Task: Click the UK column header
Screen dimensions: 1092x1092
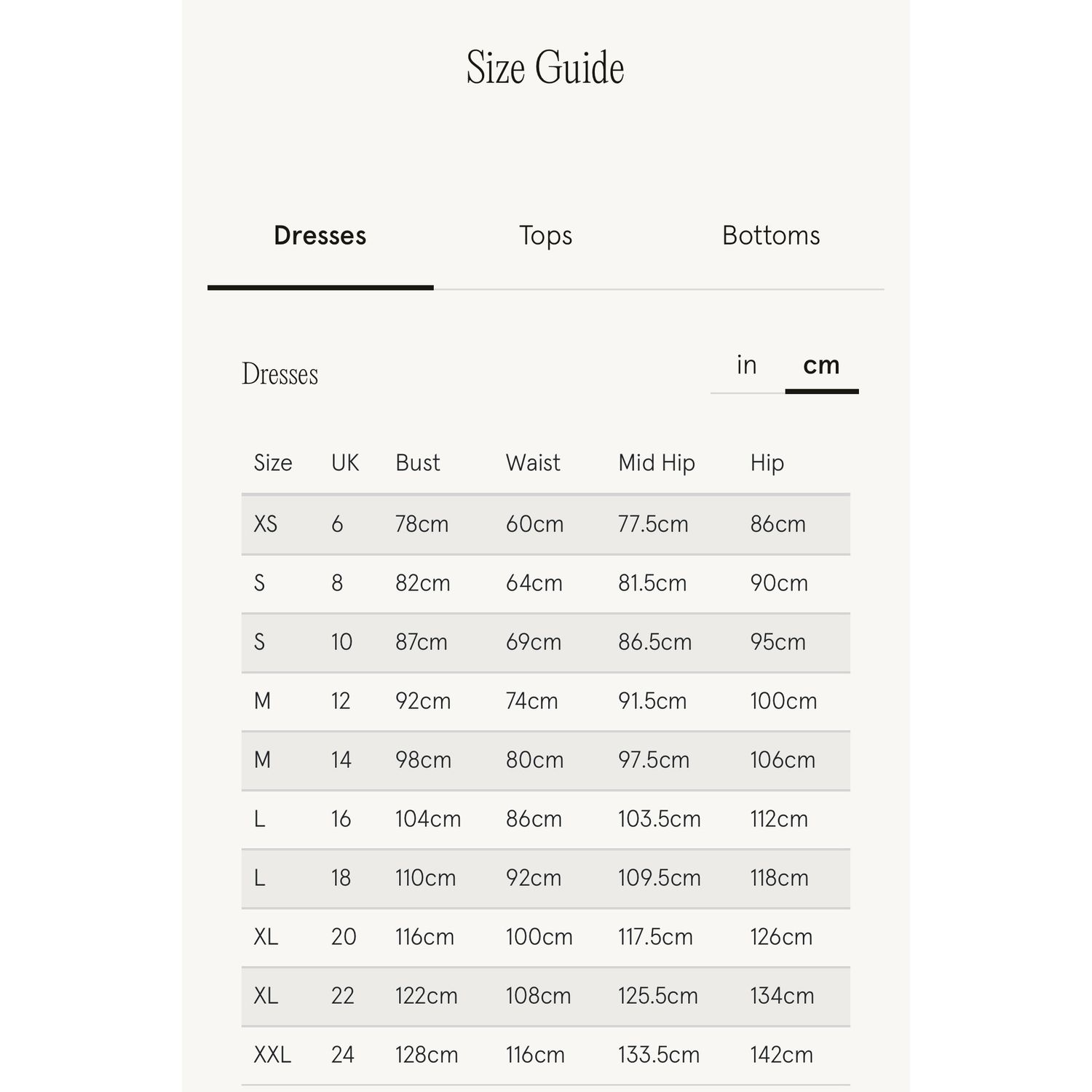Action: (344, 463)
